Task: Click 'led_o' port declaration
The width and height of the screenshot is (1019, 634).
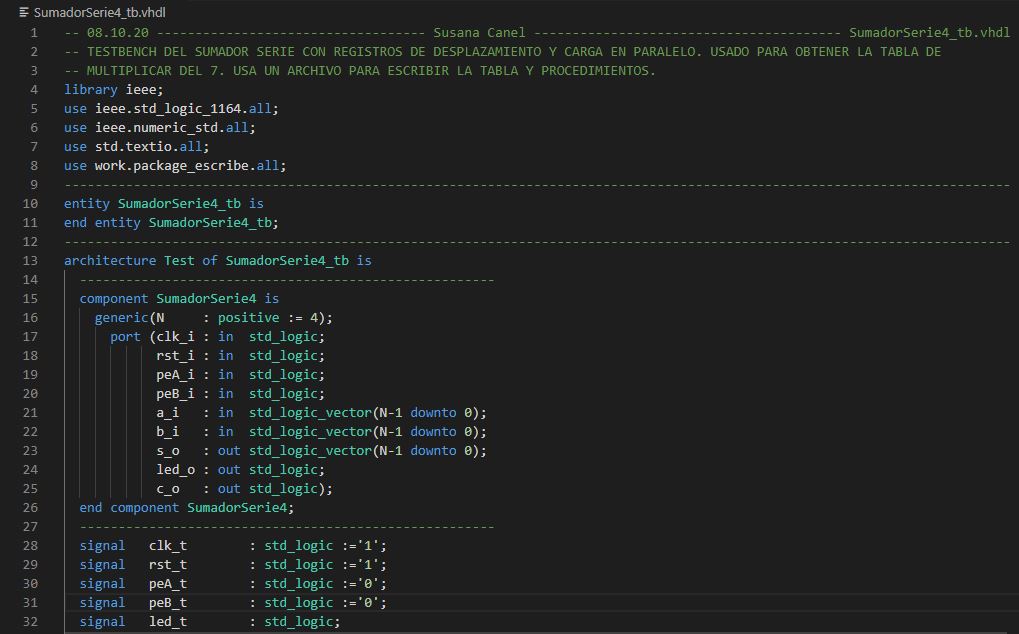Action: coord(175,469)
